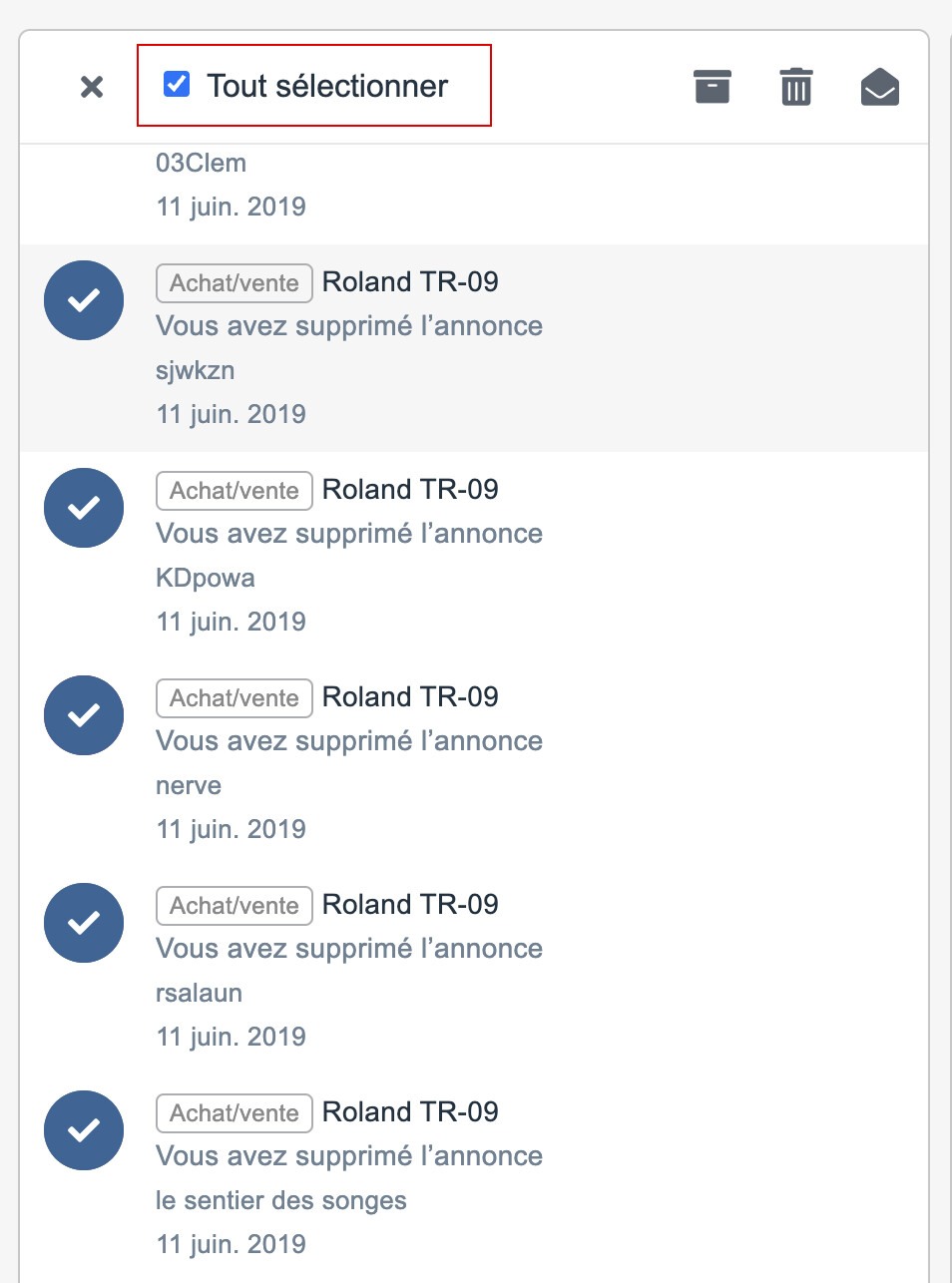Uncheck the Tout sélectionner checkbox

tap(177, 84)
